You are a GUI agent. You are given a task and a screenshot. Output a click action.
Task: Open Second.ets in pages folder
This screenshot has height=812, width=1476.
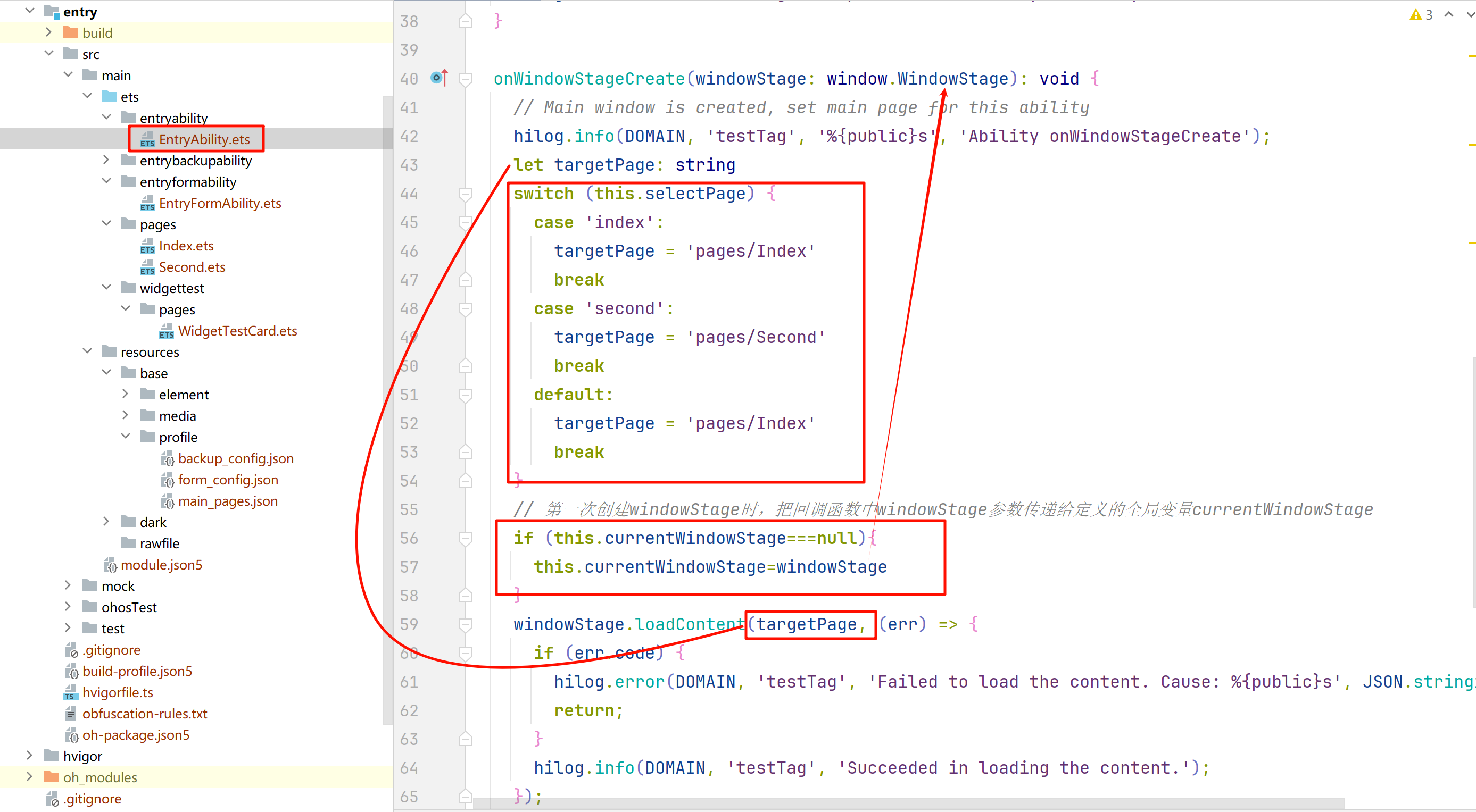point(192,267)
